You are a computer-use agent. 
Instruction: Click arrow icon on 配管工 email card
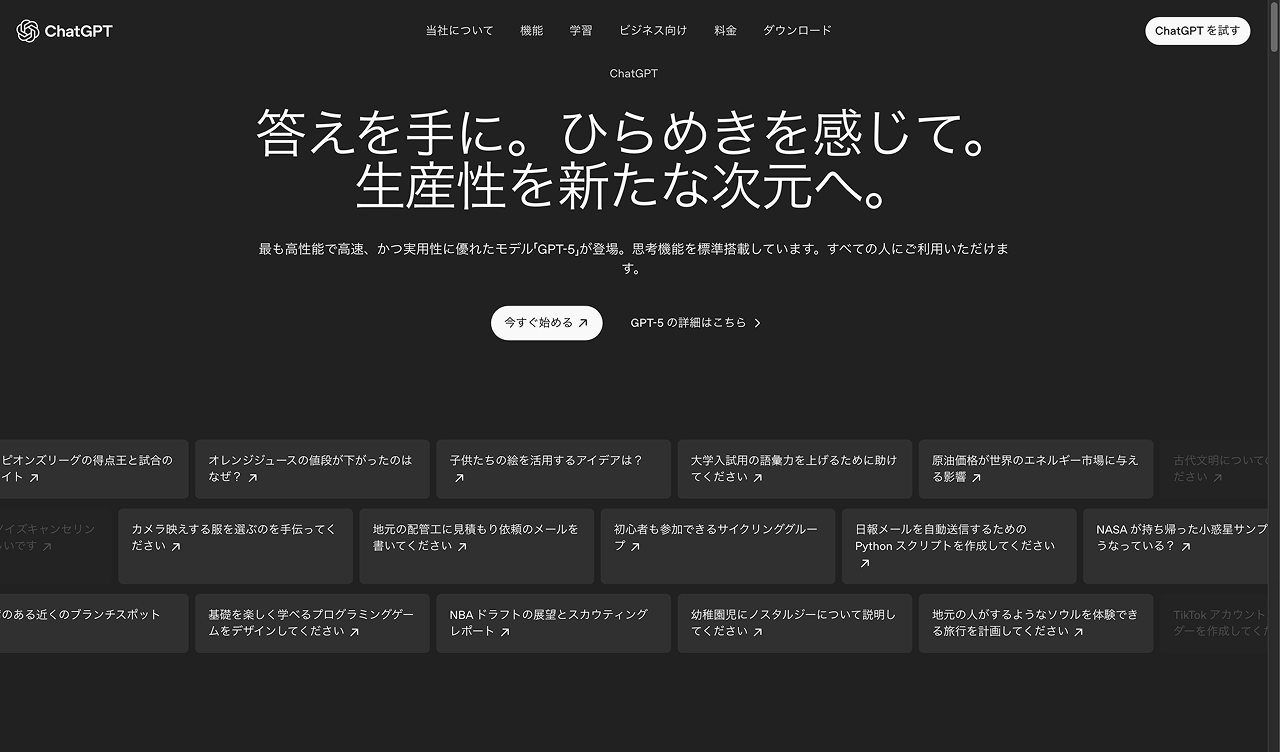coord(462,547)
